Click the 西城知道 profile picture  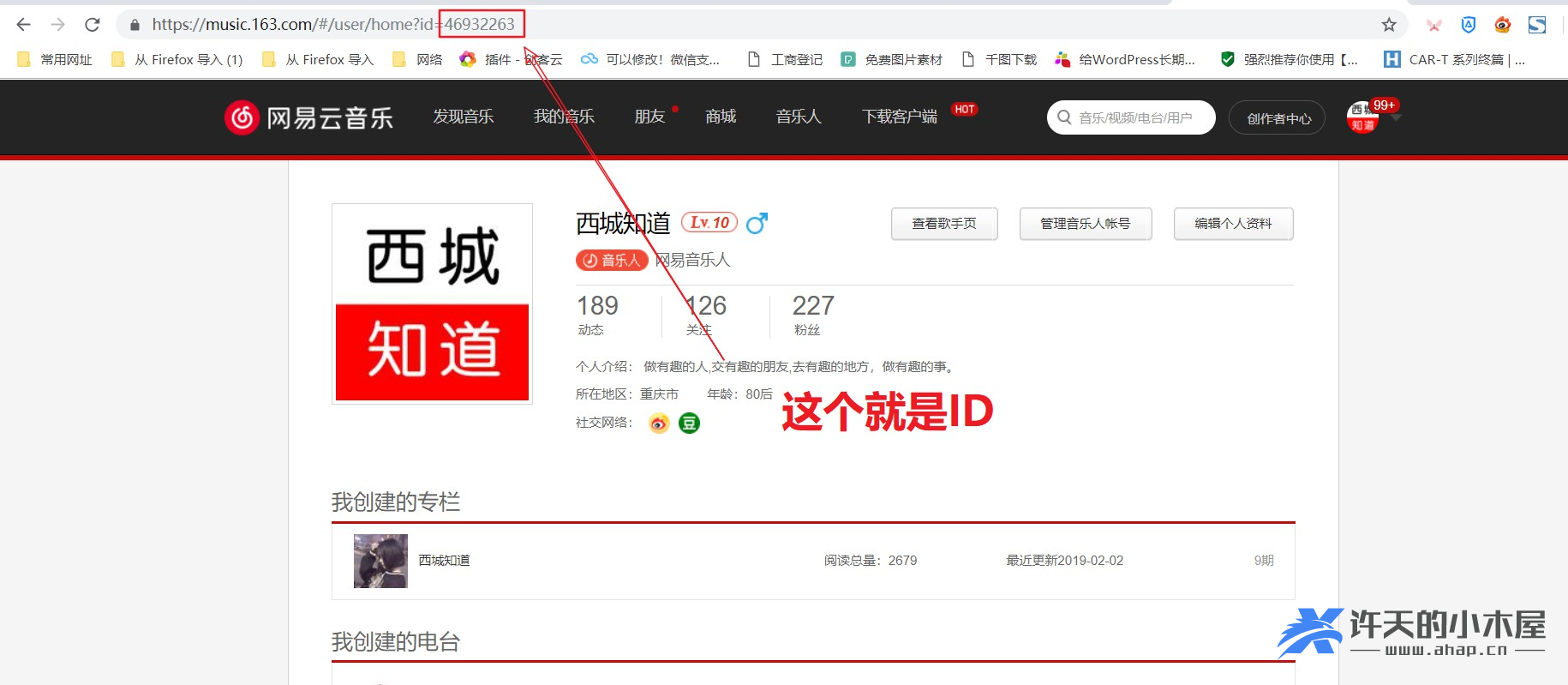click(x=432, y=303)
